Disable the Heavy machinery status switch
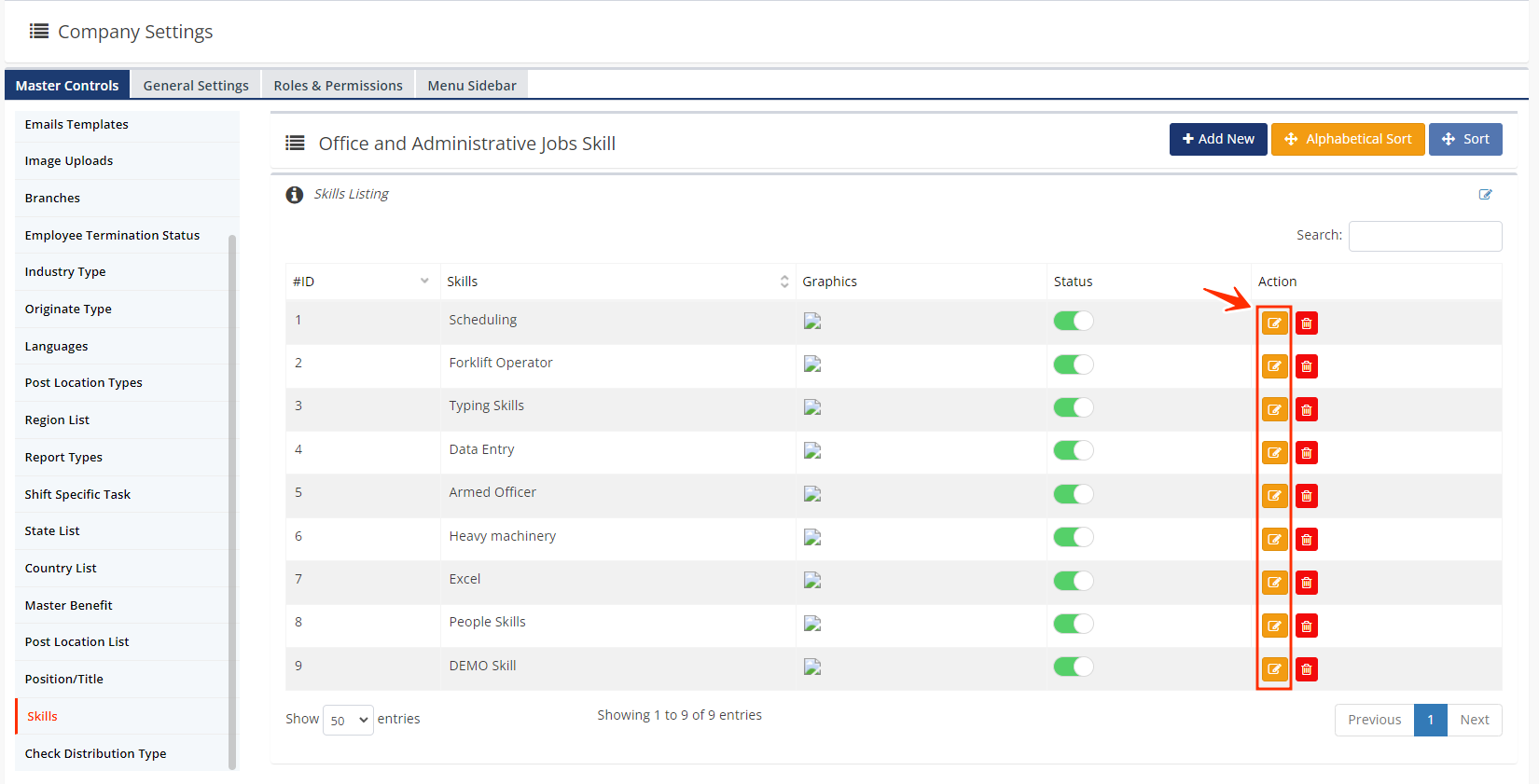 1073,537
